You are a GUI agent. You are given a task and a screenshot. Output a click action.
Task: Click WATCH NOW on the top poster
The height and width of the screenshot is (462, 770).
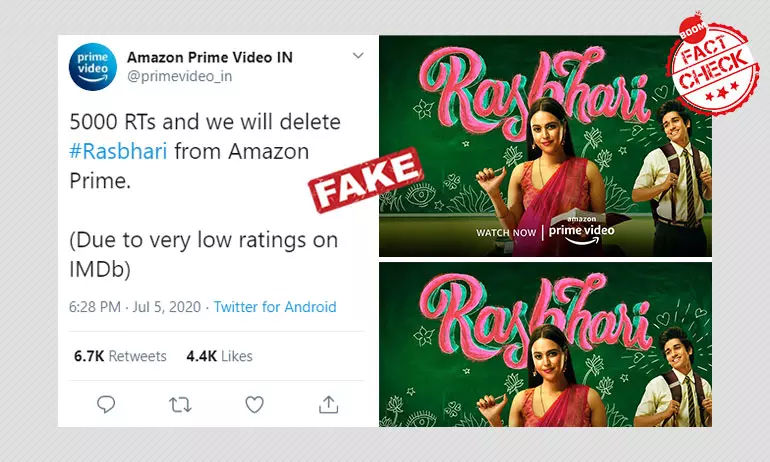click(506, 233)
